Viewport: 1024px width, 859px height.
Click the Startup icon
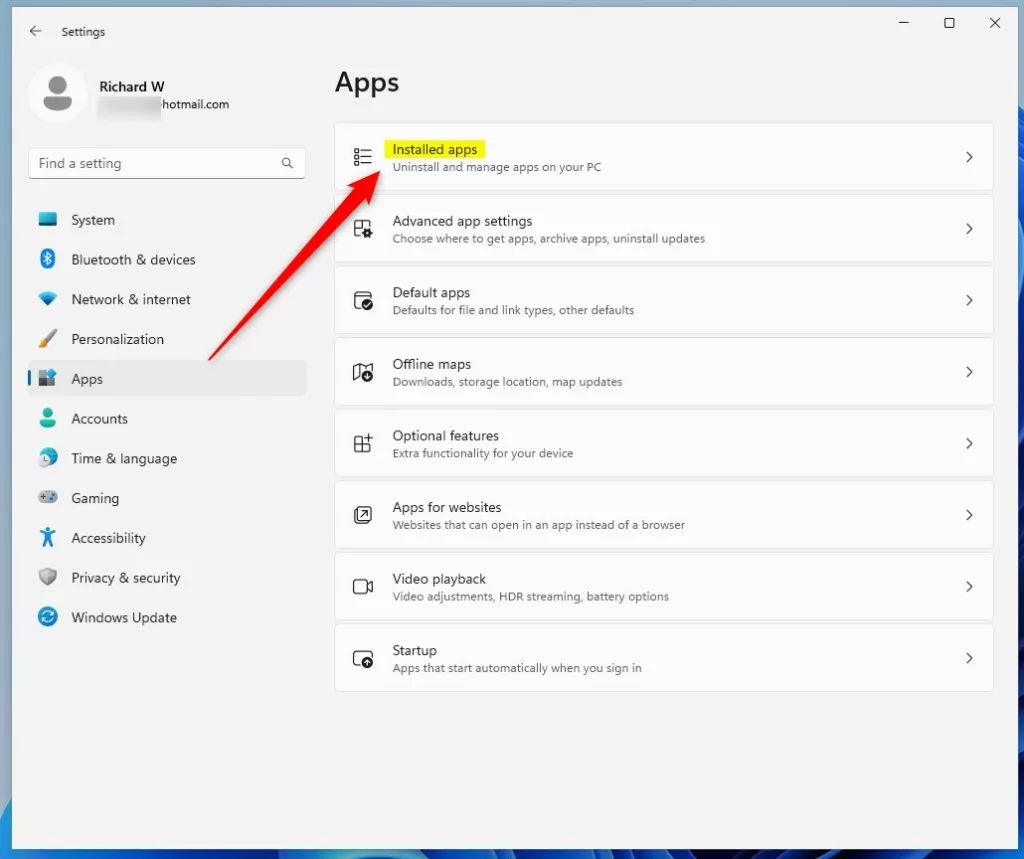click(x=363, y=659)
